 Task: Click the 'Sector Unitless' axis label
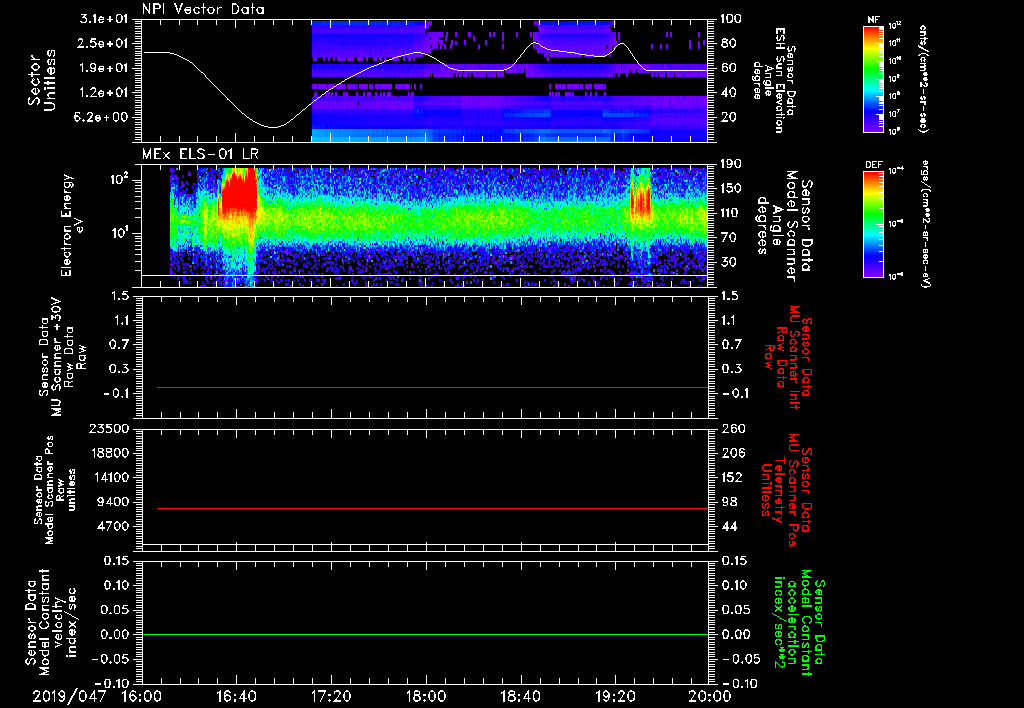pyautogui.click(x=42, y=80)
